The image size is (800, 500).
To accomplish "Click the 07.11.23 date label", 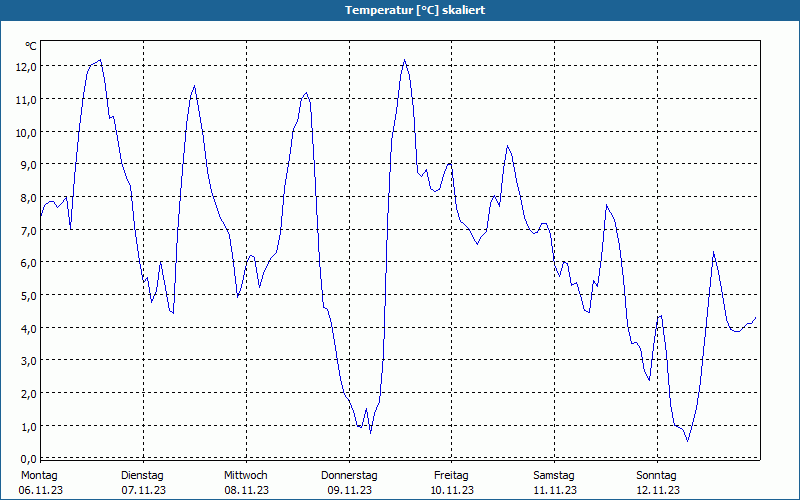I will 143,490.
